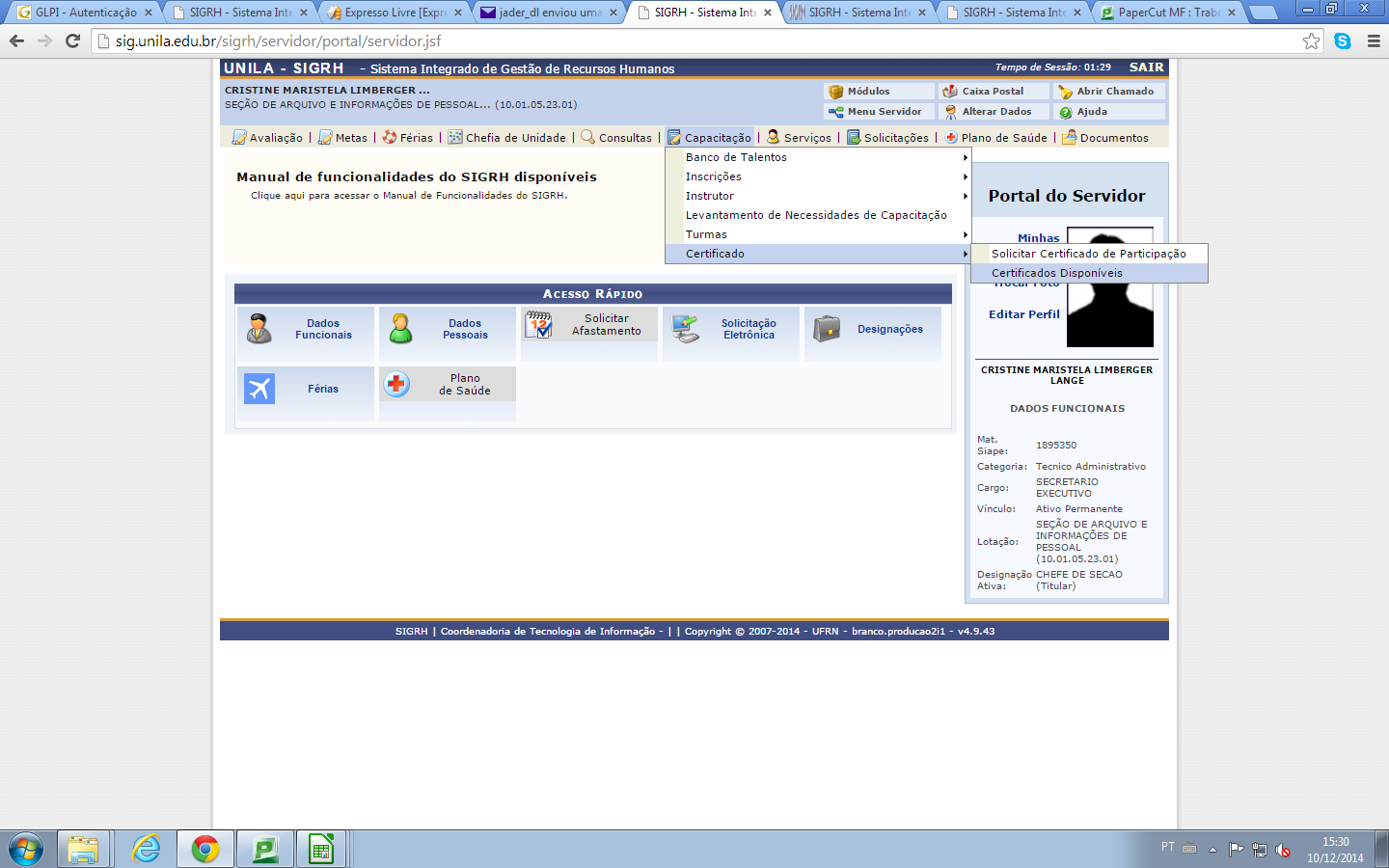
Task: Click the Solicitação Eletrônica computer icon
Action: click(x=686, y=329)
